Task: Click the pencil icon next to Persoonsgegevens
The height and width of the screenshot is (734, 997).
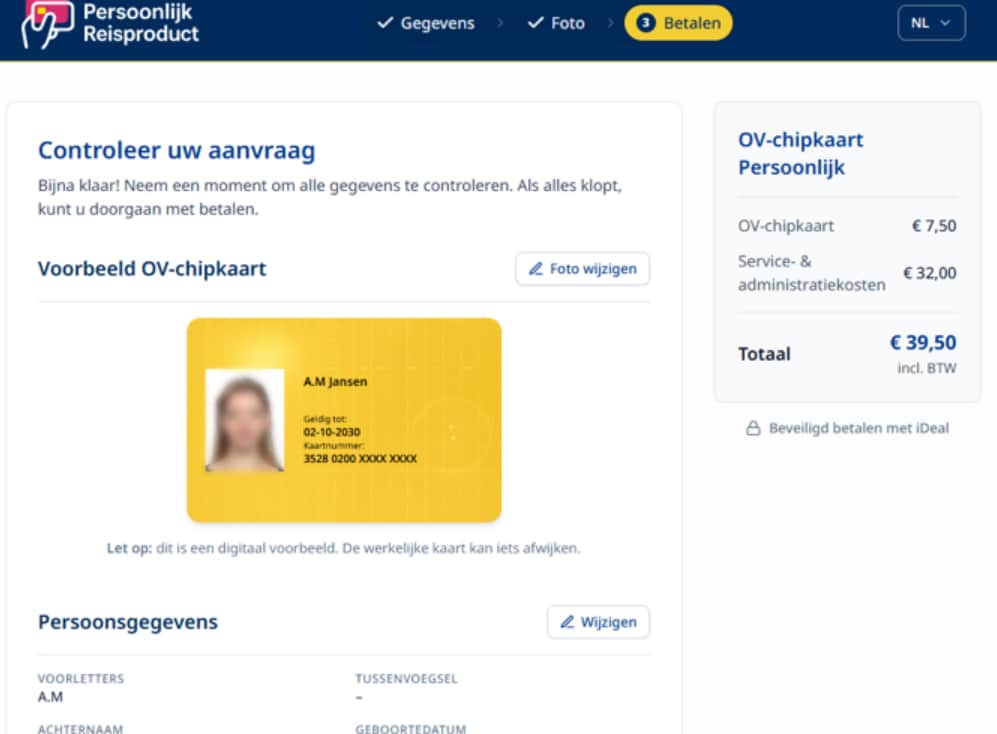Action: point(567,622)
